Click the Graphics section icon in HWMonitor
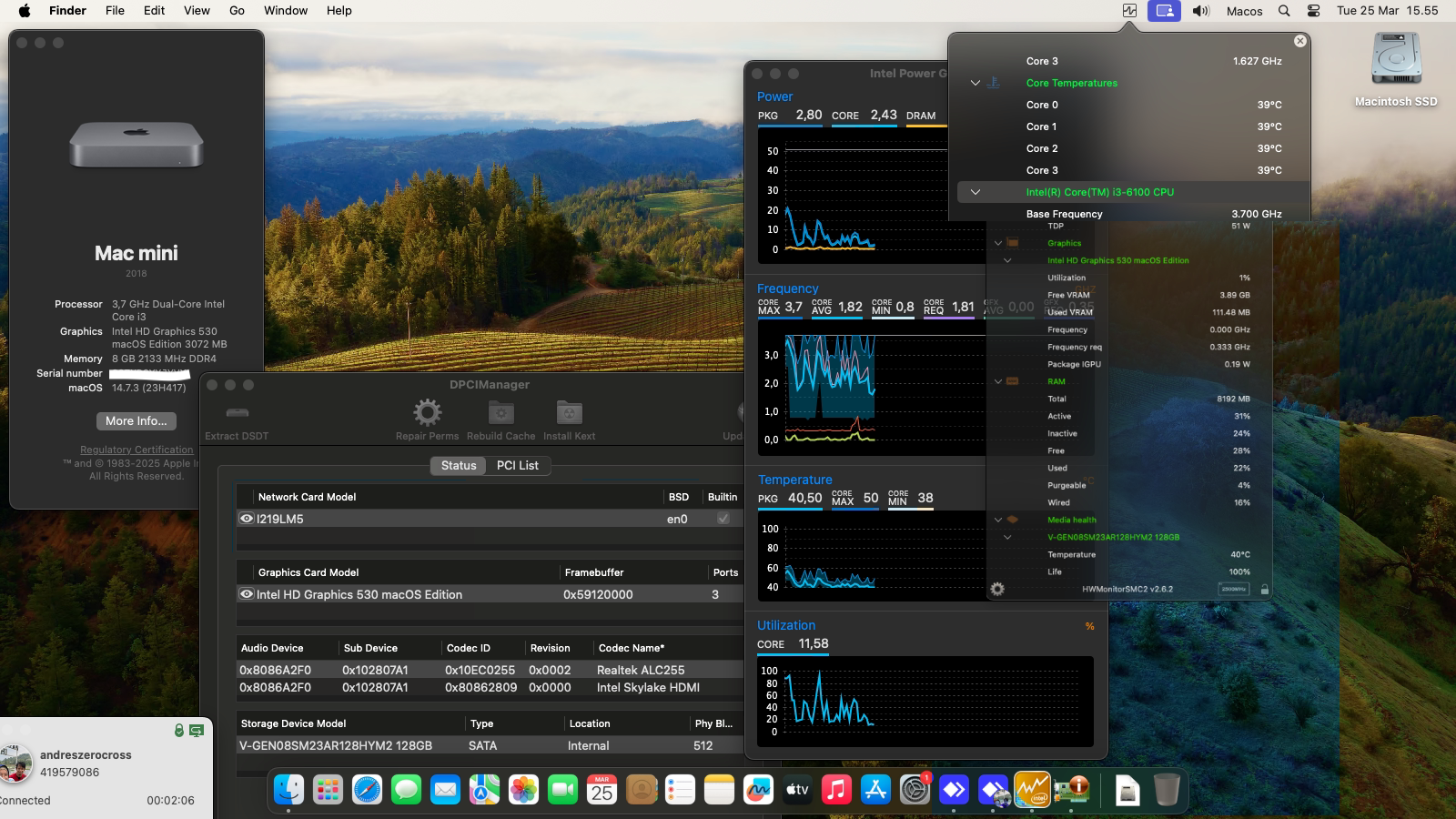This screenshot has height=819, width=1456. [1013, 243]
